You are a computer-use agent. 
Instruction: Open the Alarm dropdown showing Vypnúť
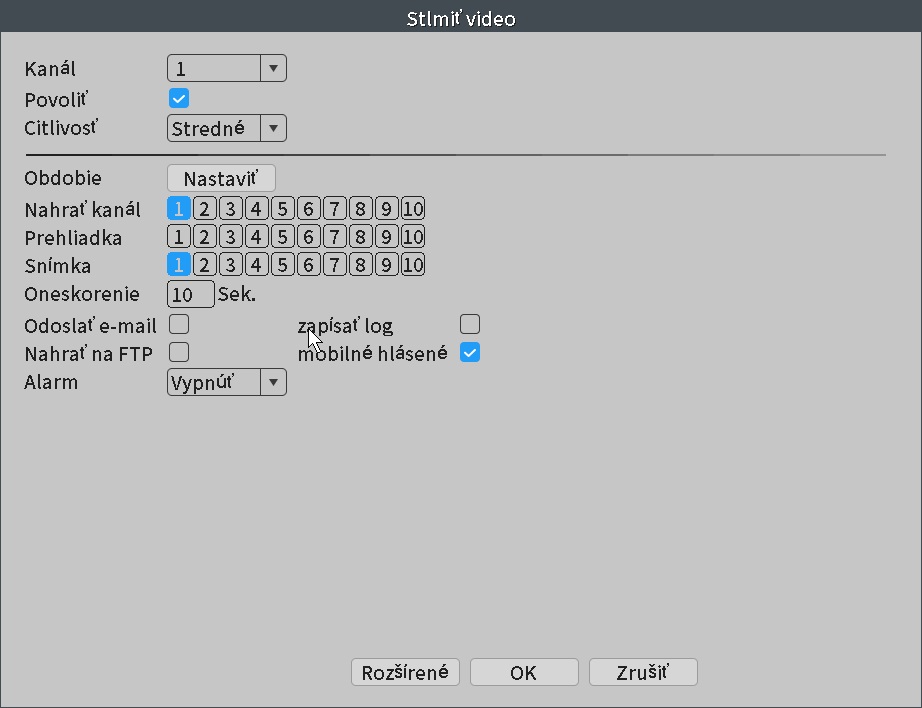coord(227,382)
